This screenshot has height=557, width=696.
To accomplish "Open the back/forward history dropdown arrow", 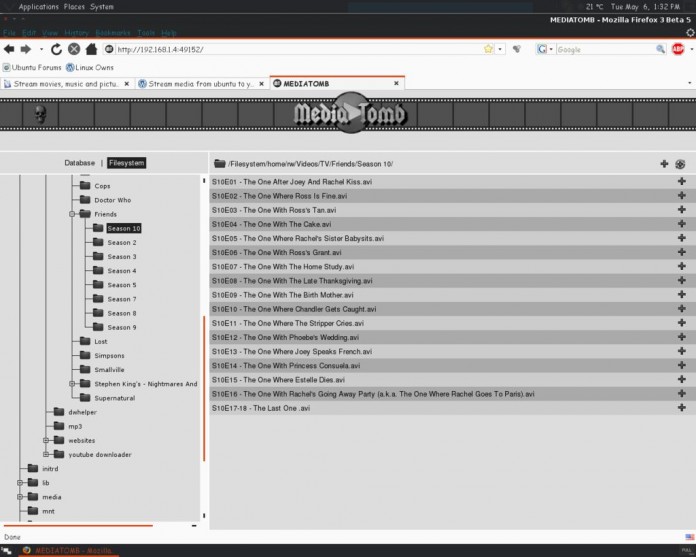I will [41, 49].
